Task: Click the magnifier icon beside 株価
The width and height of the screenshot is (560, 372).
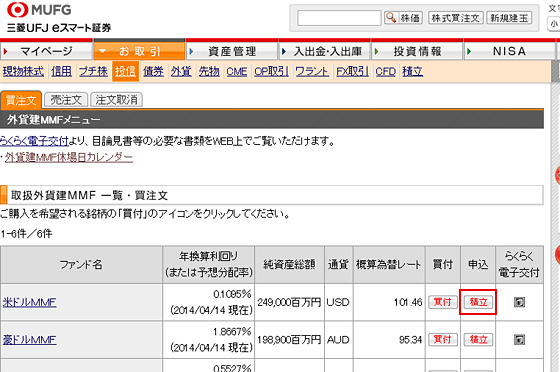Action: pos(391,17)
